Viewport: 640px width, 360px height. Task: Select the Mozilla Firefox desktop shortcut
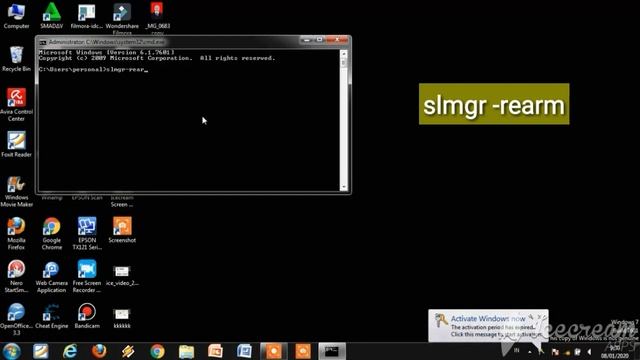(16, 233)
